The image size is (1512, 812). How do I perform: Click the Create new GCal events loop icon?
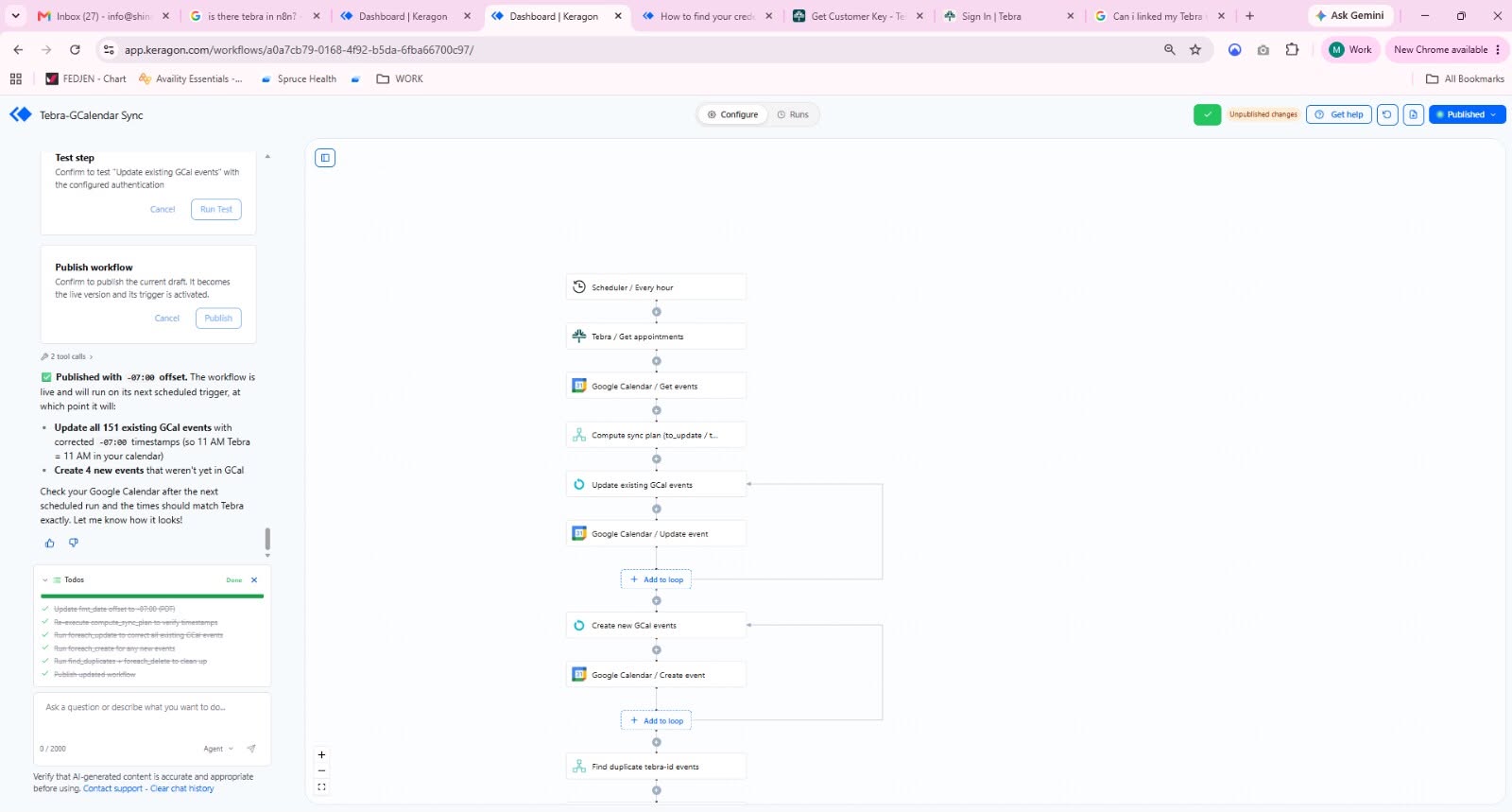point(579,625)
